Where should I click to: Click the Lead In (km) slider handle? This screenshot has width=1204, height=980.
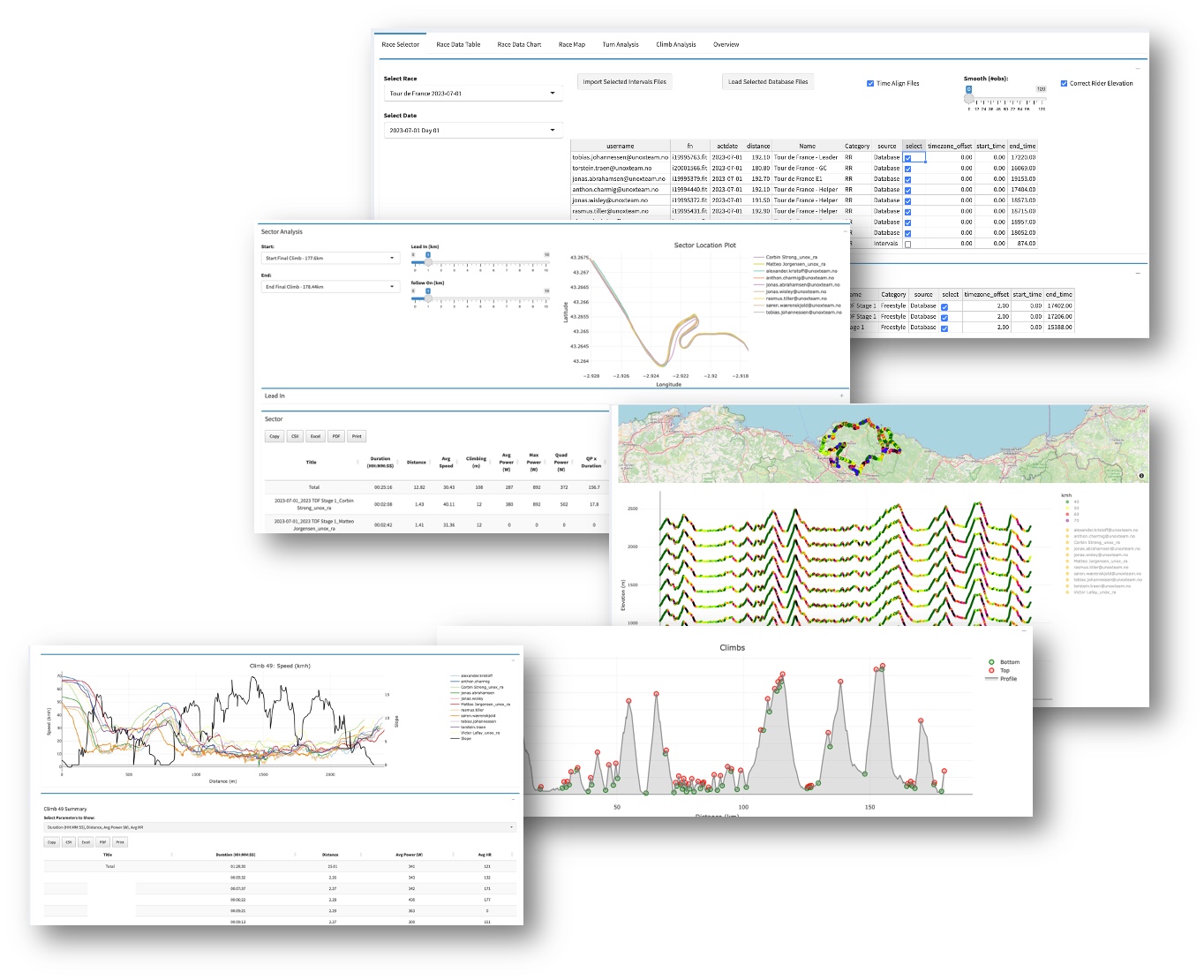pos(428,261)
